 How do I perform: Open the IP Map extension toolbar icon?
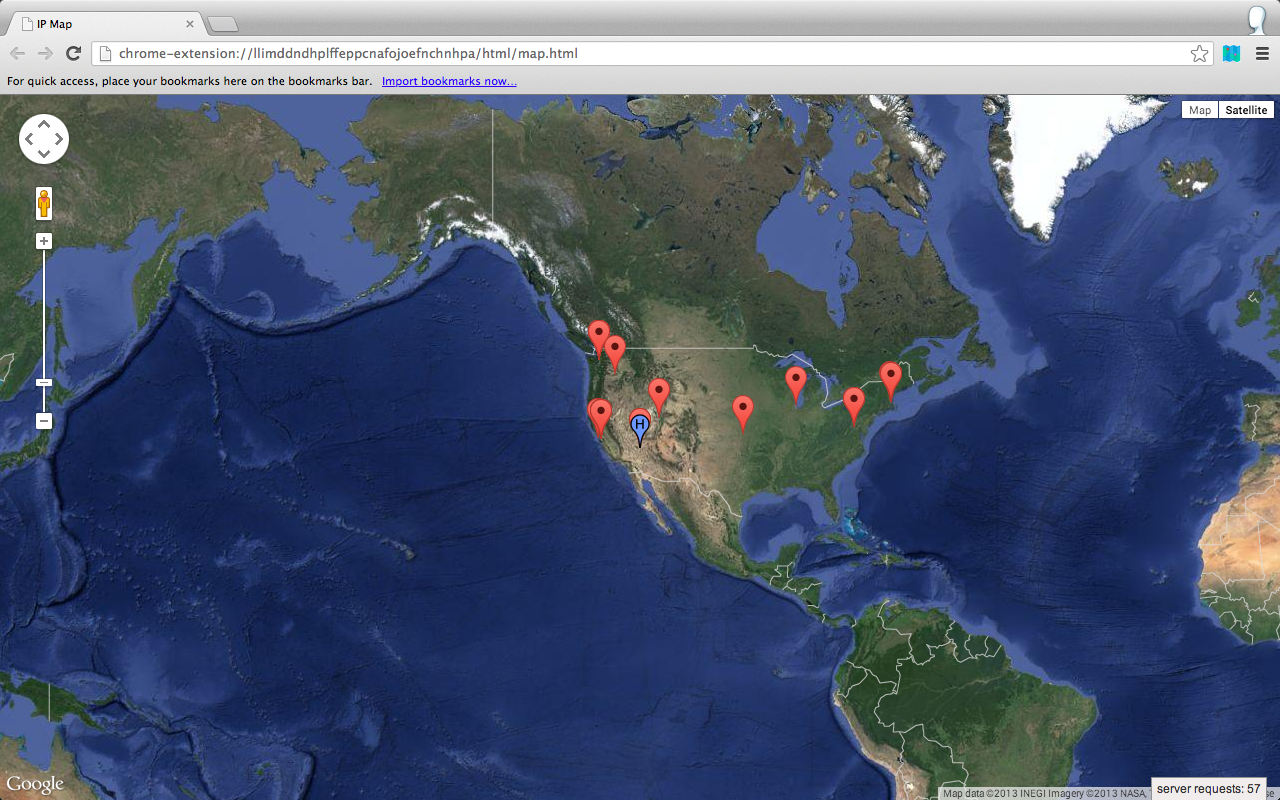[1231, 53]
